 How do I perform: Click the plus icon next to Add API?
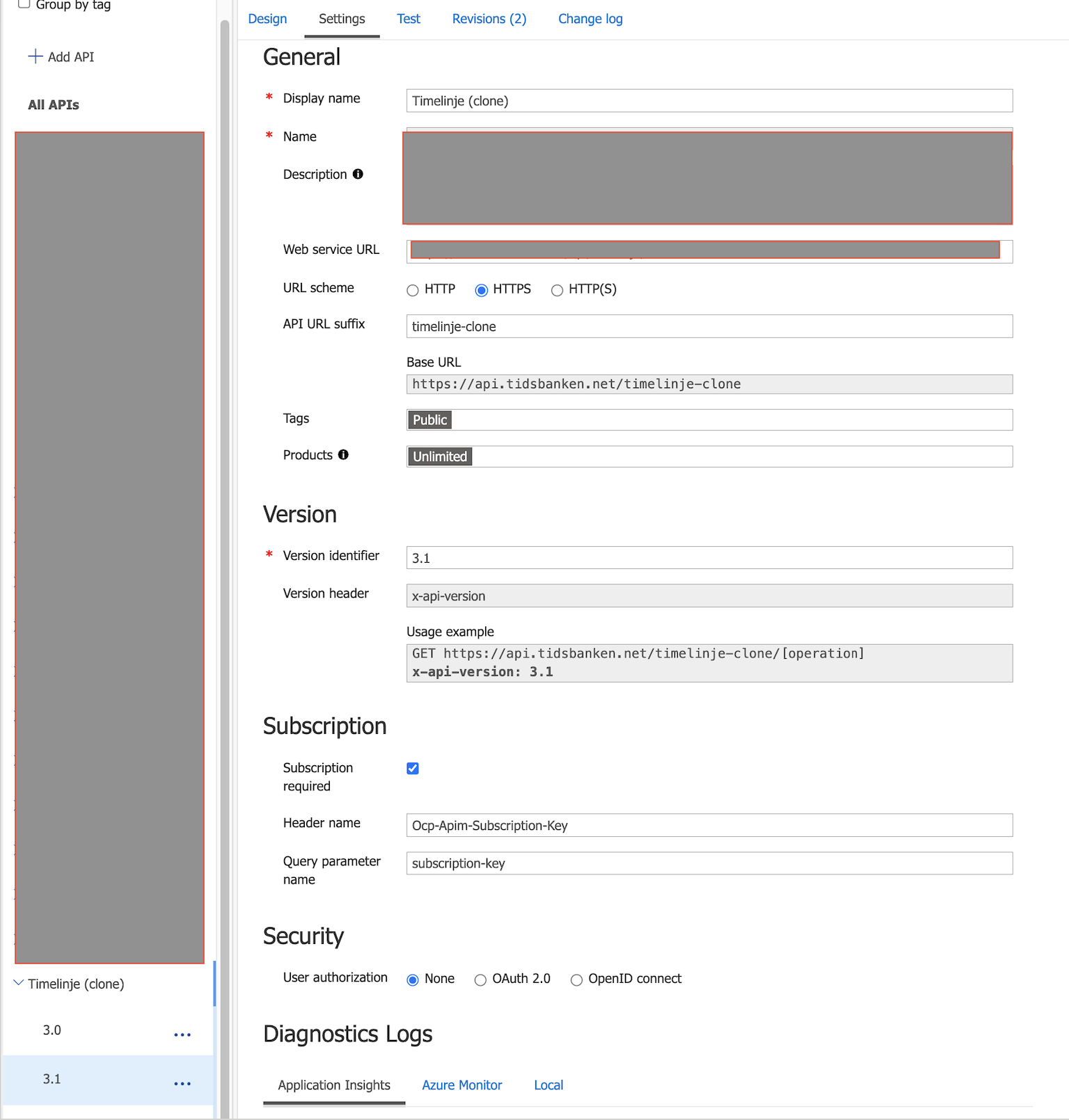click(35, 56)
